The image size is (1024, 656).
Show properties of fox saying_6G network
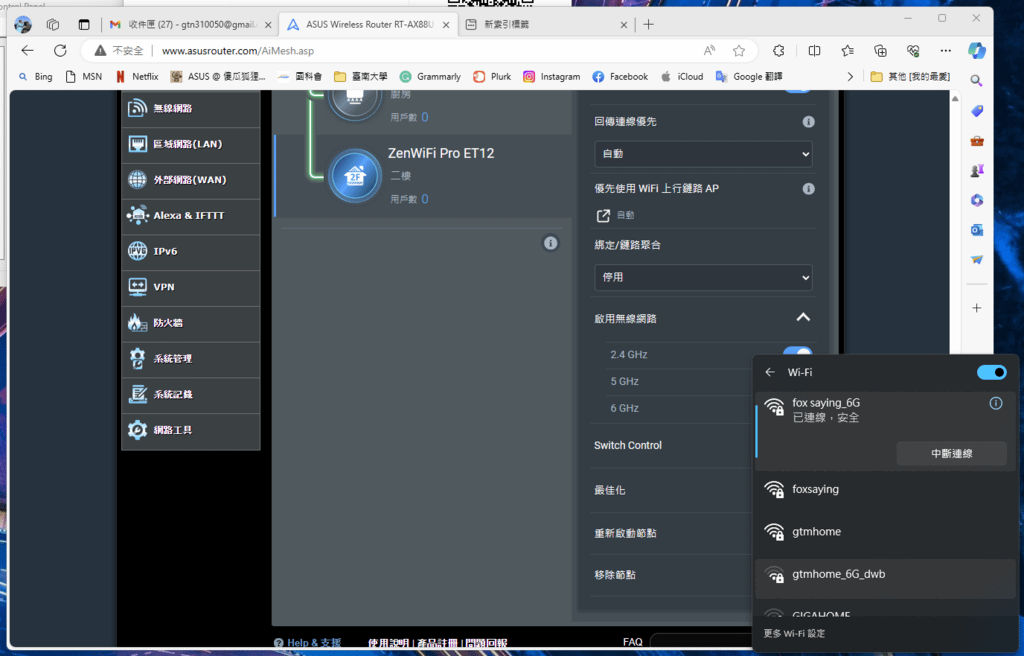point(996,403)
